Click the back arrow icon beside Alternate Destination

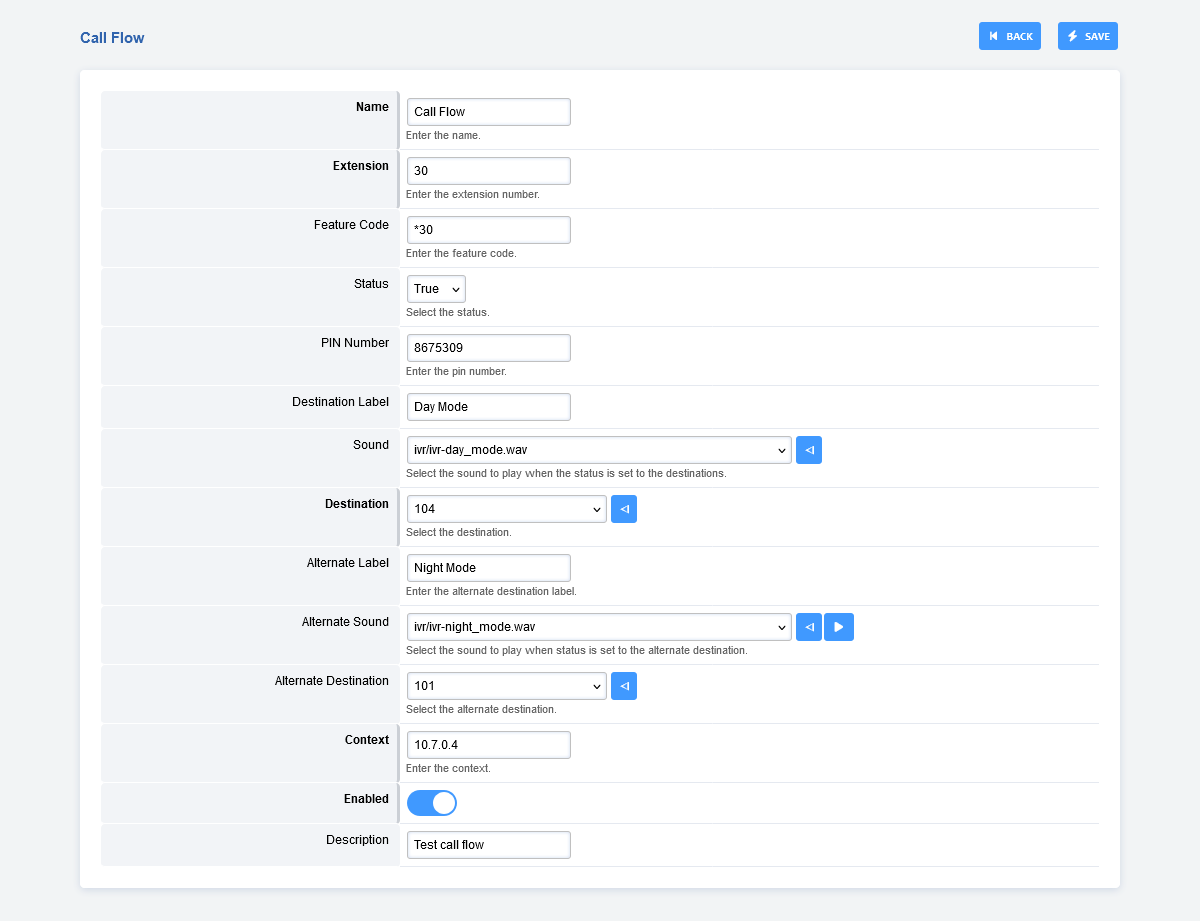[623, 686]
